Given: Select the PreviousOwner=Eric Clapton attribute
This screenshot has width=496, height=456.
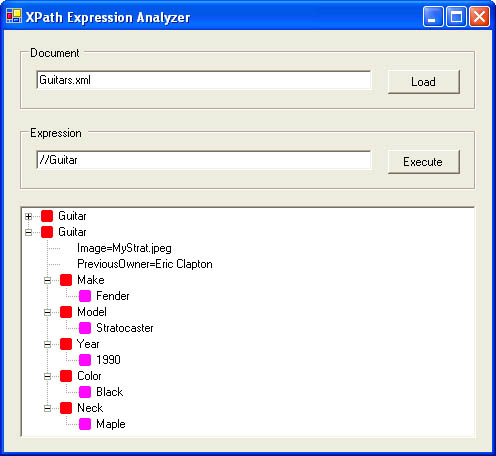Looking at the screenshot, I should pyautogui.click(x=145, y=264).
